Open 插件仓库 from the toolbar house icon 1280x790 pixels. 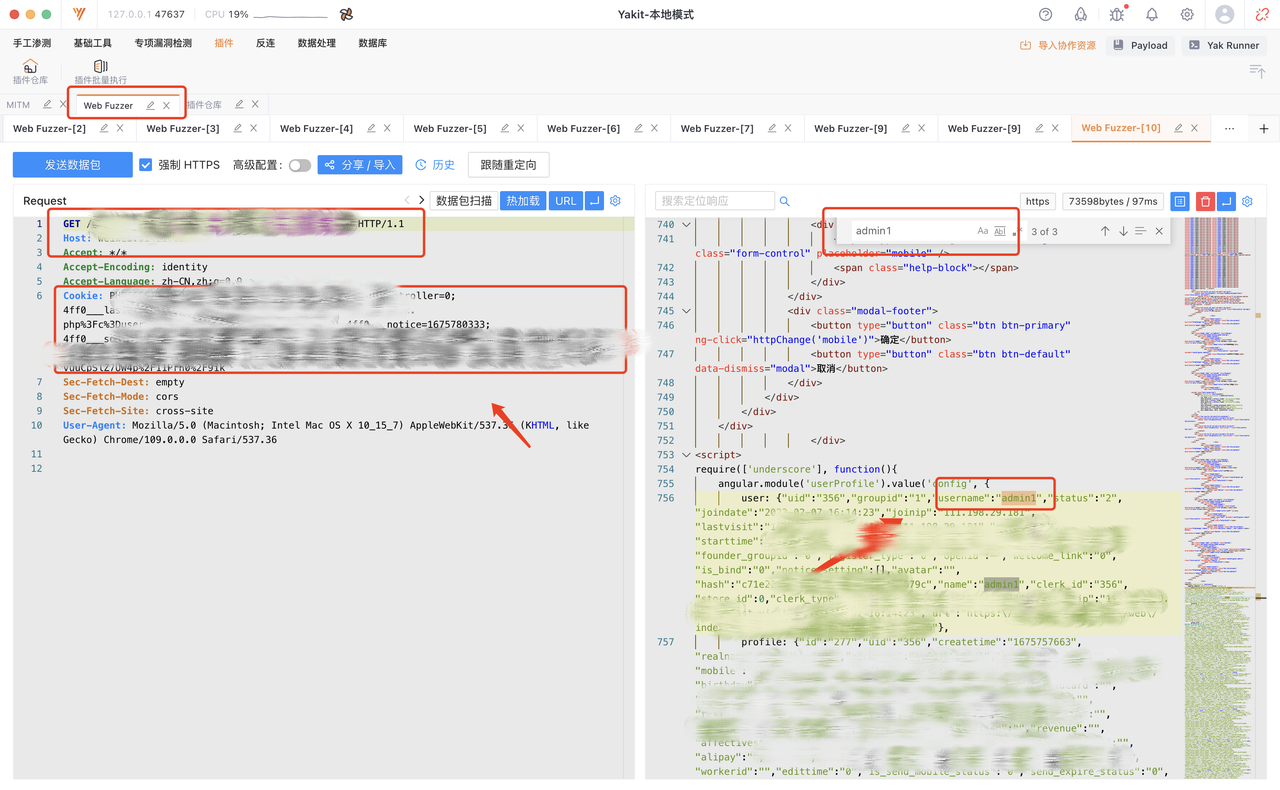[30, 72]
